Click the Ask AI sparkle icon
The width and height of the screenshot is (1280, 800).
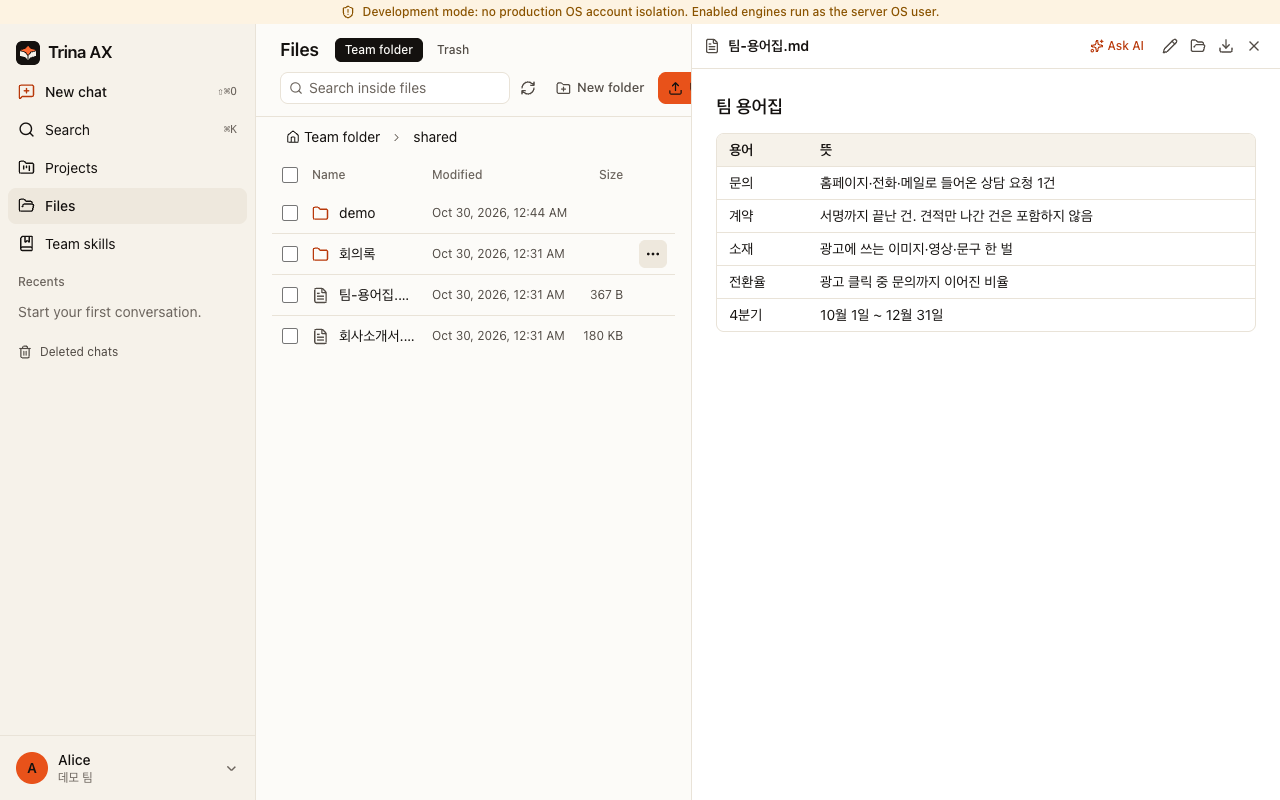tap(1097, 46)
